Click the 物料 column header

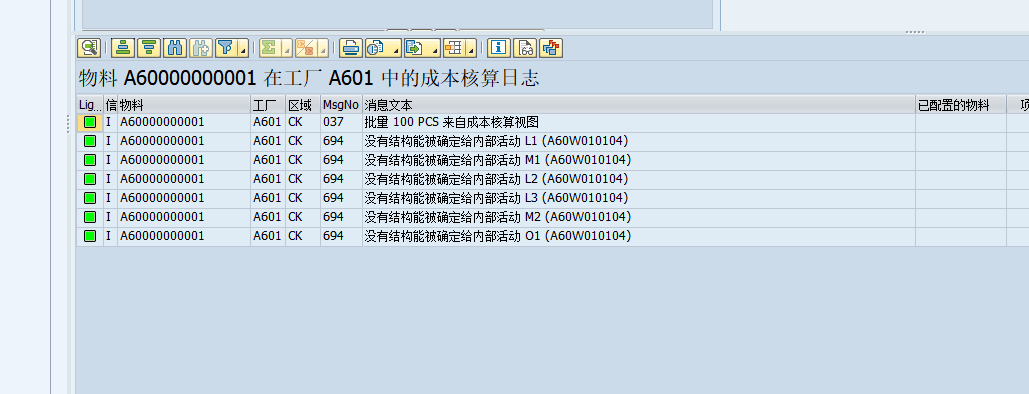tap(184, 104)
